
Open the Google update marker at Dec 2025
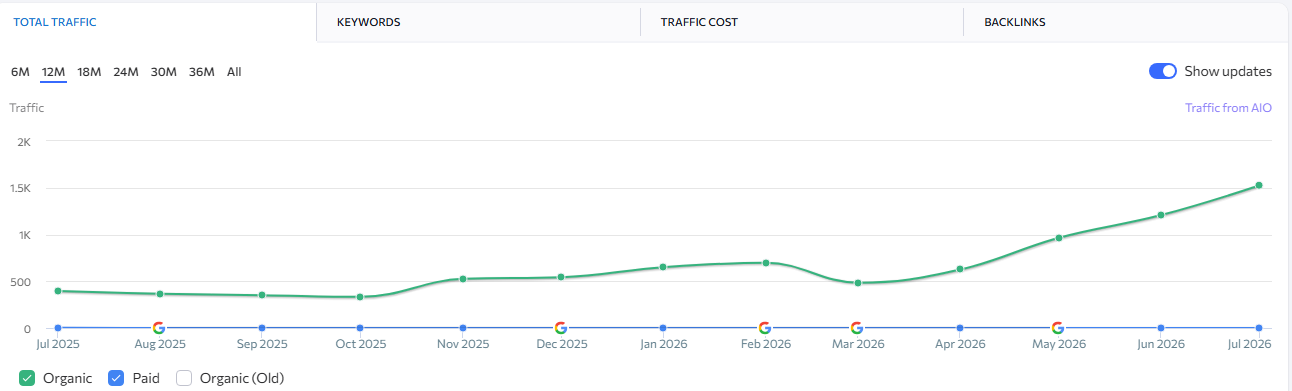561,328
